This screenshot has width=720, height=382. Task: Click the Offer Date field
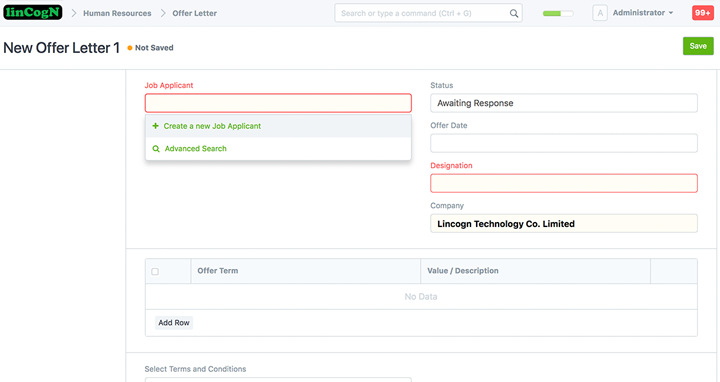pyautogui.click(x=564, y=143)
